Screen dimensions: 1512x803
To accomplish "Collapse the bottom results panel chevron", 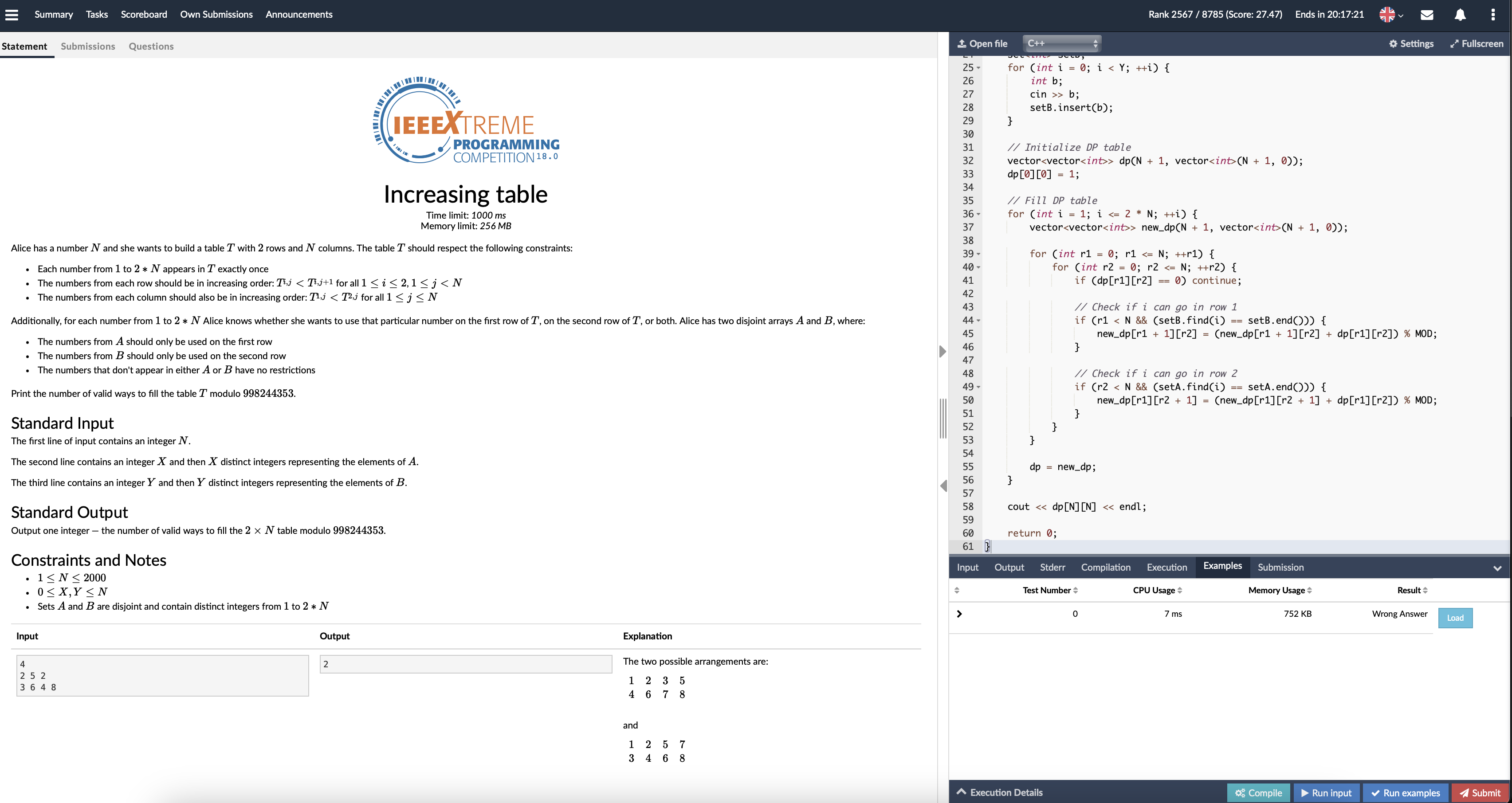I will (1497, 568).
